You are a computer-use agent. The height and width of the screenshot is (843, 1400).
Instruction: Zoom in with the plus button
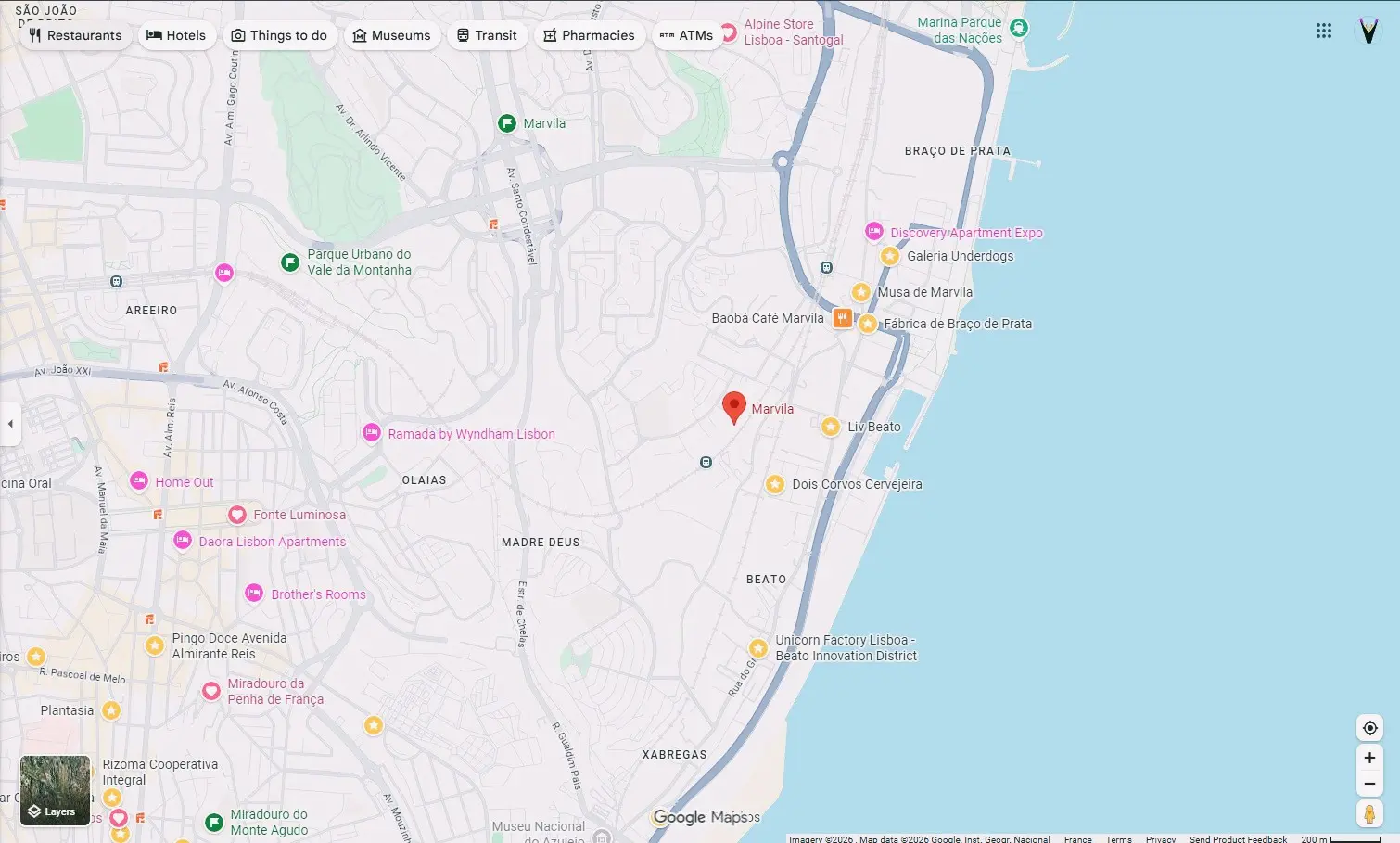tap(1369, 758)
